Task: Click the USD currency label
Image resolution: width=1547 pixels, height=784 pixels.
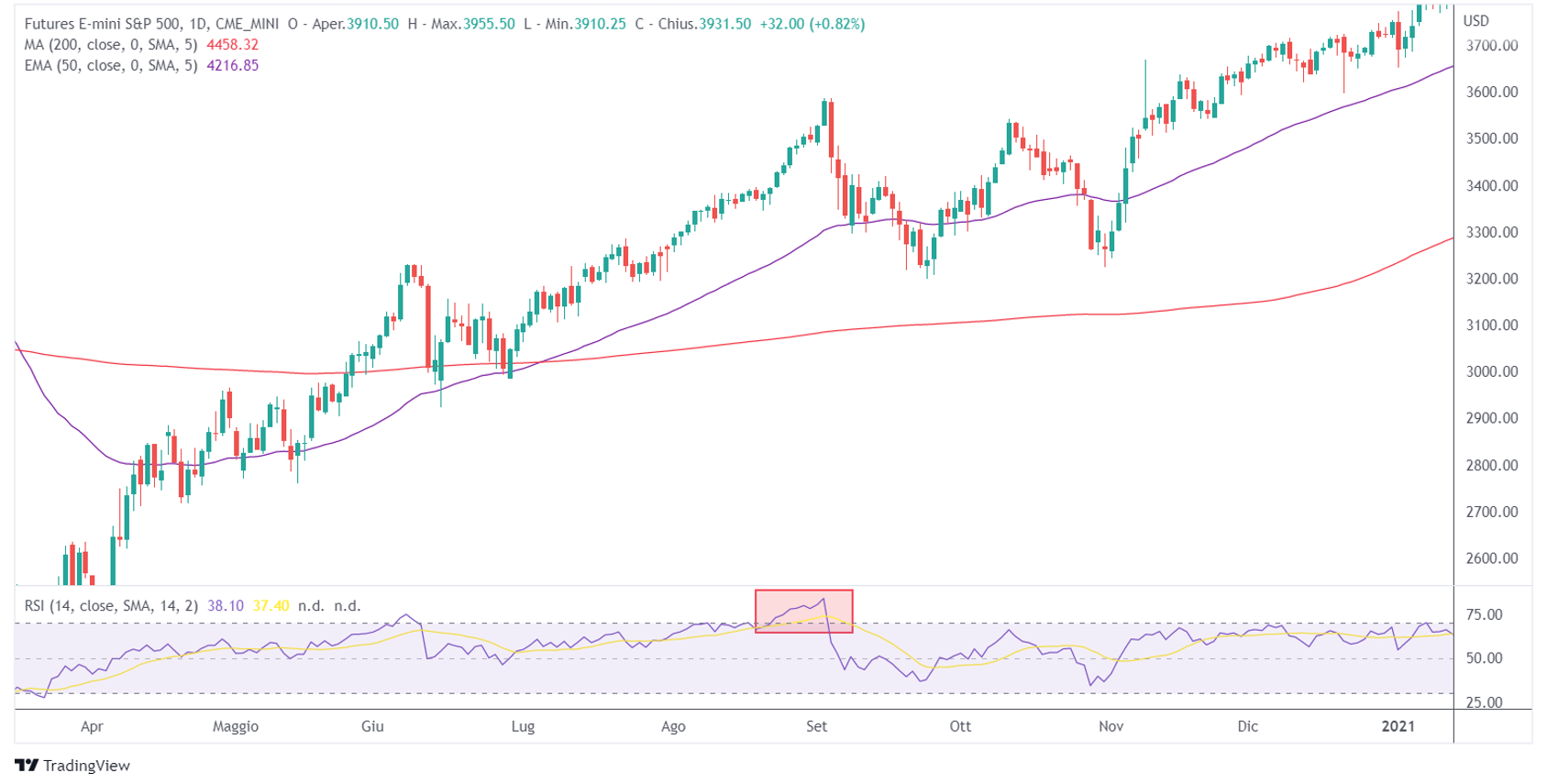Action: [x=1476, y=21]
